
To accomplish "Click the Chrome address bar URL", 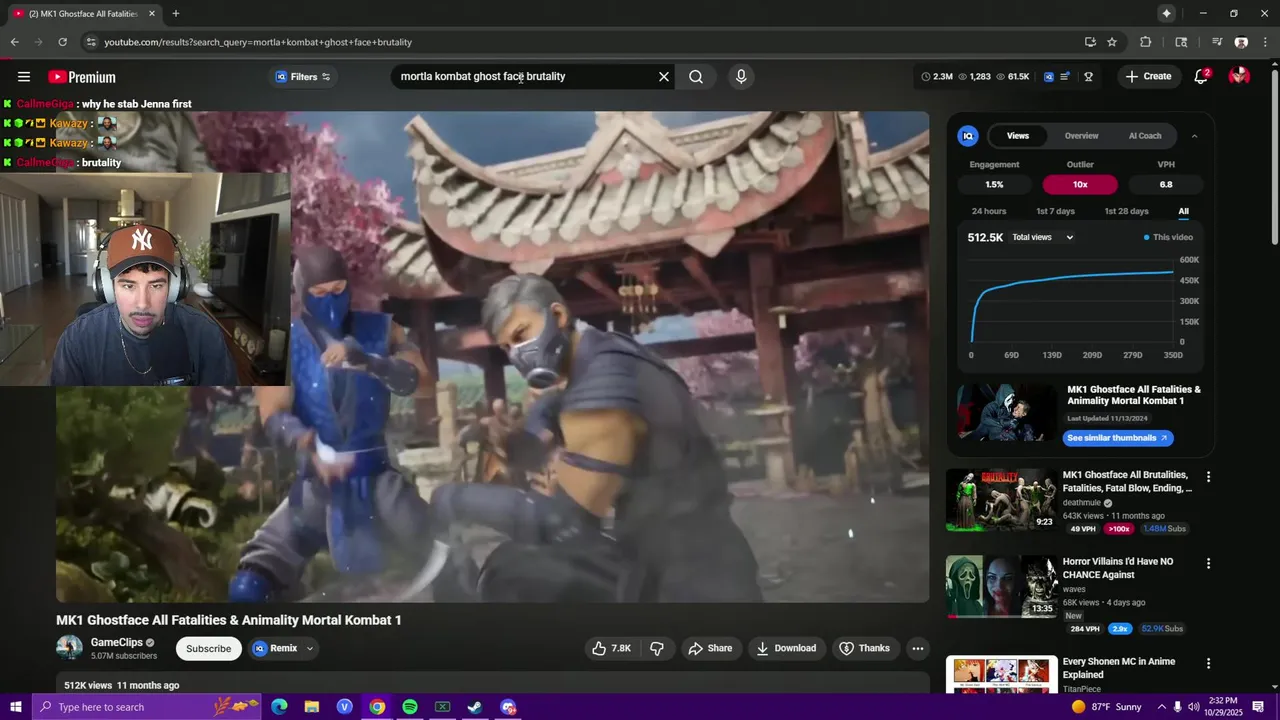I will 258,42.
